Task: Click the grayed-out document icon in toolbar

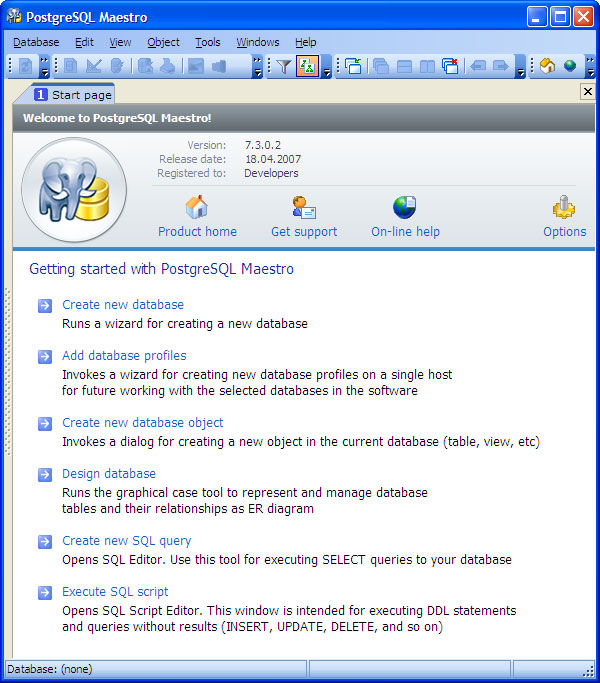Action: click(x=71, y=66)
